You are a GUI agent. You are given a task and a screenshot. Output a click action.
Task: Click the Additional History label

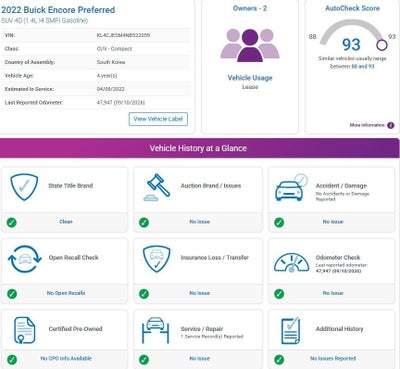340,329
